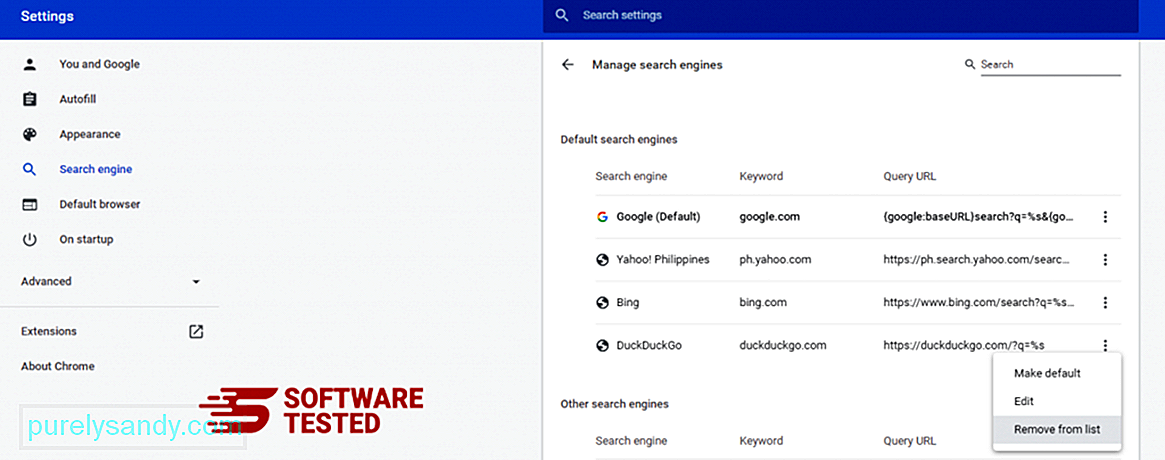1165x460 pixels.
Task: Open On startup settings
Action: point(86,239)
